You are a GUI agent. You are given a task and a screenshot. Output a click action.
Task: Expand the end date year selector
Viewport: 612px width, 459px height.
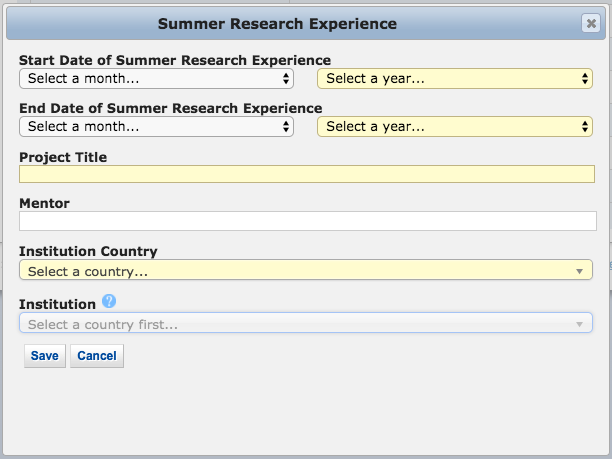point(454,126)
